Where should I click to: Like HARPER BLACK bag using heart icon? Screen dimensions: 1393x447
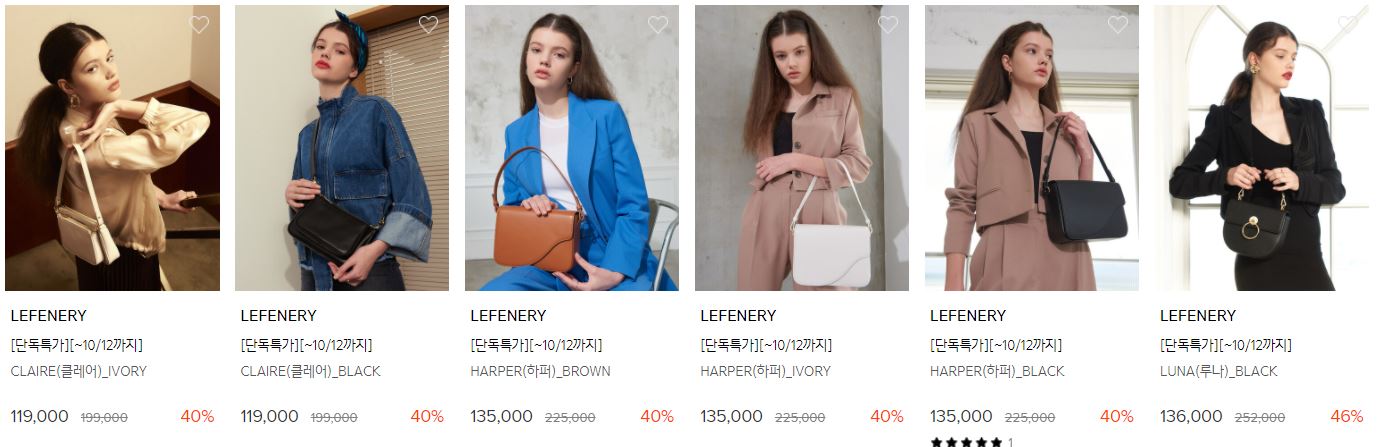[1118, 25]
